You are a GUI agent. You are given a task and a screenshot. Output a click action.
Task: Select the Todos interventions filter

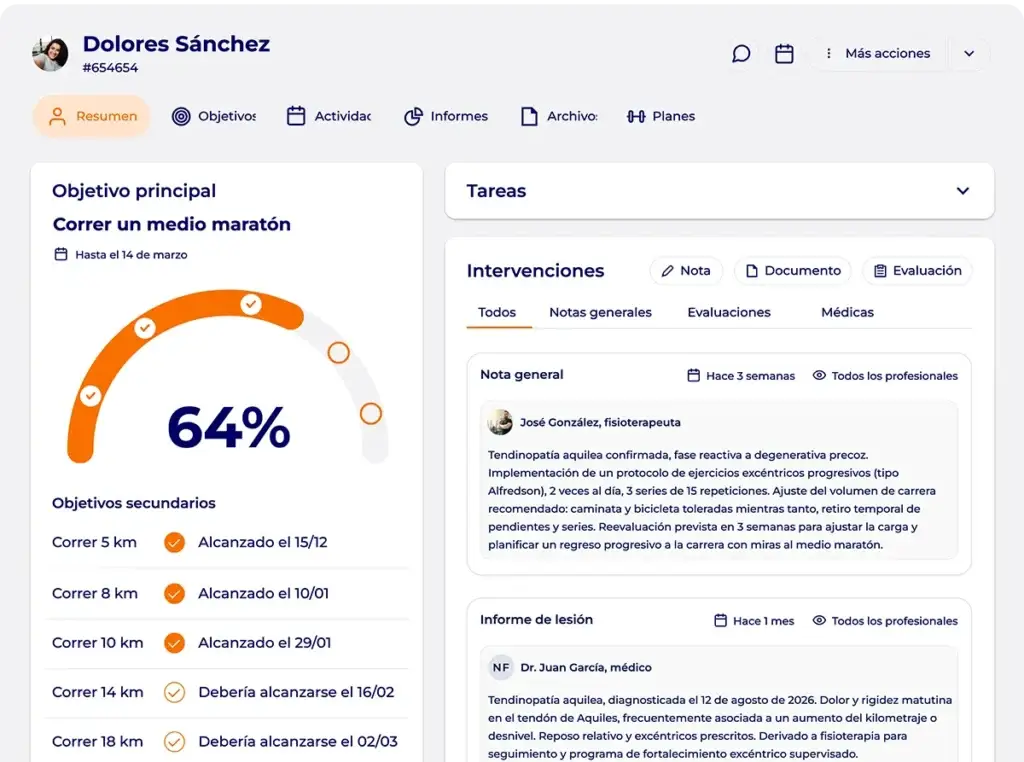[x=497, y=312]
